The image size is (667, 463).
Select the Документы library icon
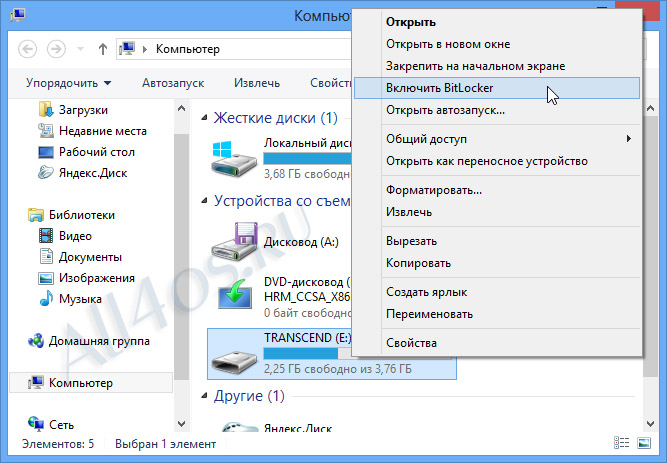(46, 257)
